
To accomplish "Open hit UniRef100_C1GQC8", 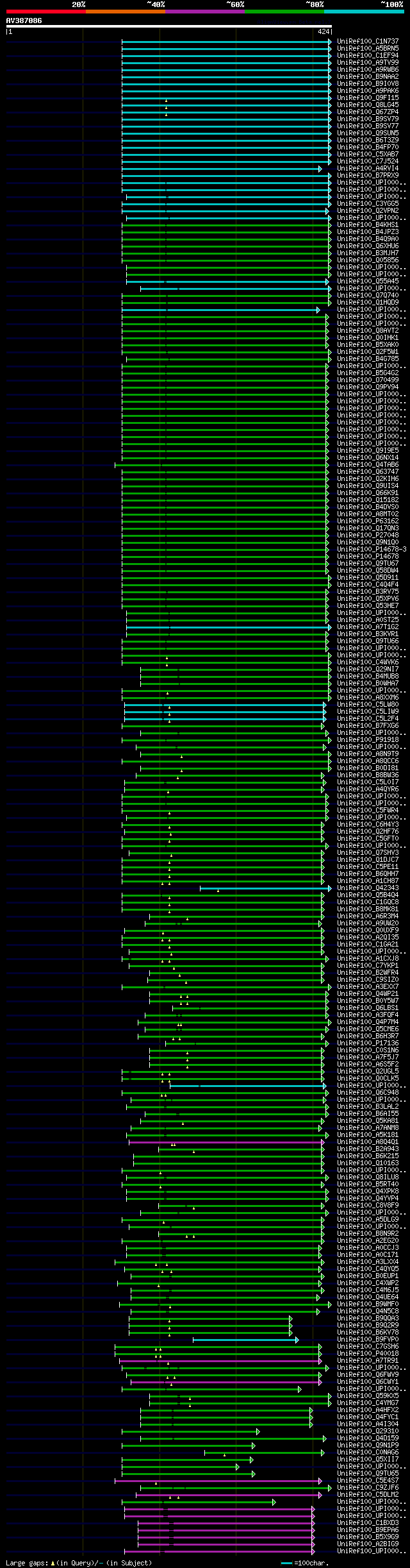I will [368, 902].
